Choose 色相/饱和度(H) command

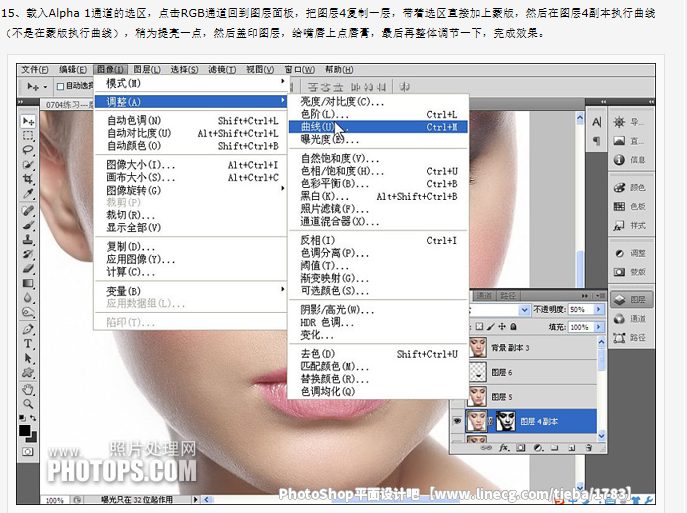point(378,171)
